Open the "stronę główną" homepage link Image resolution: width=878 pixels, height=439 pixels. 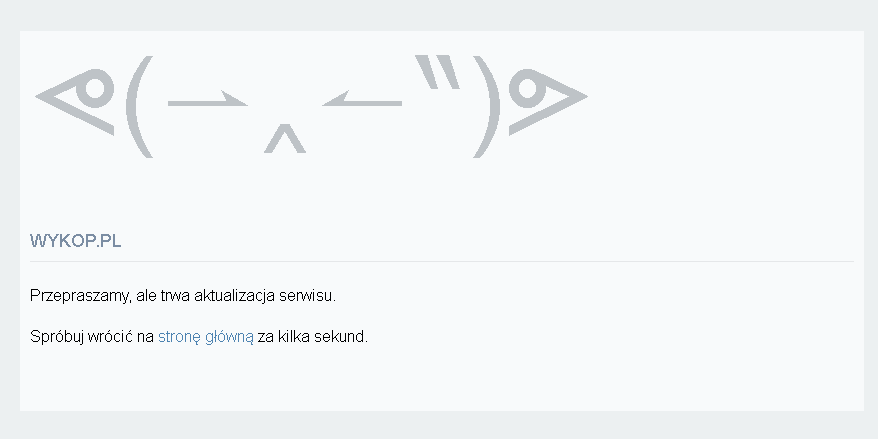pos(205,337)
